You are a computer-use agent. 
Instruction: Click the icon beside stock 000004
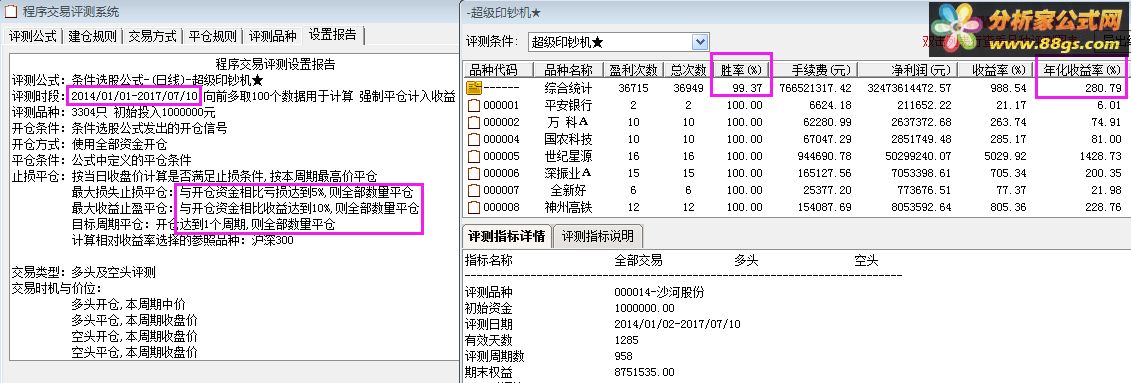474,139
